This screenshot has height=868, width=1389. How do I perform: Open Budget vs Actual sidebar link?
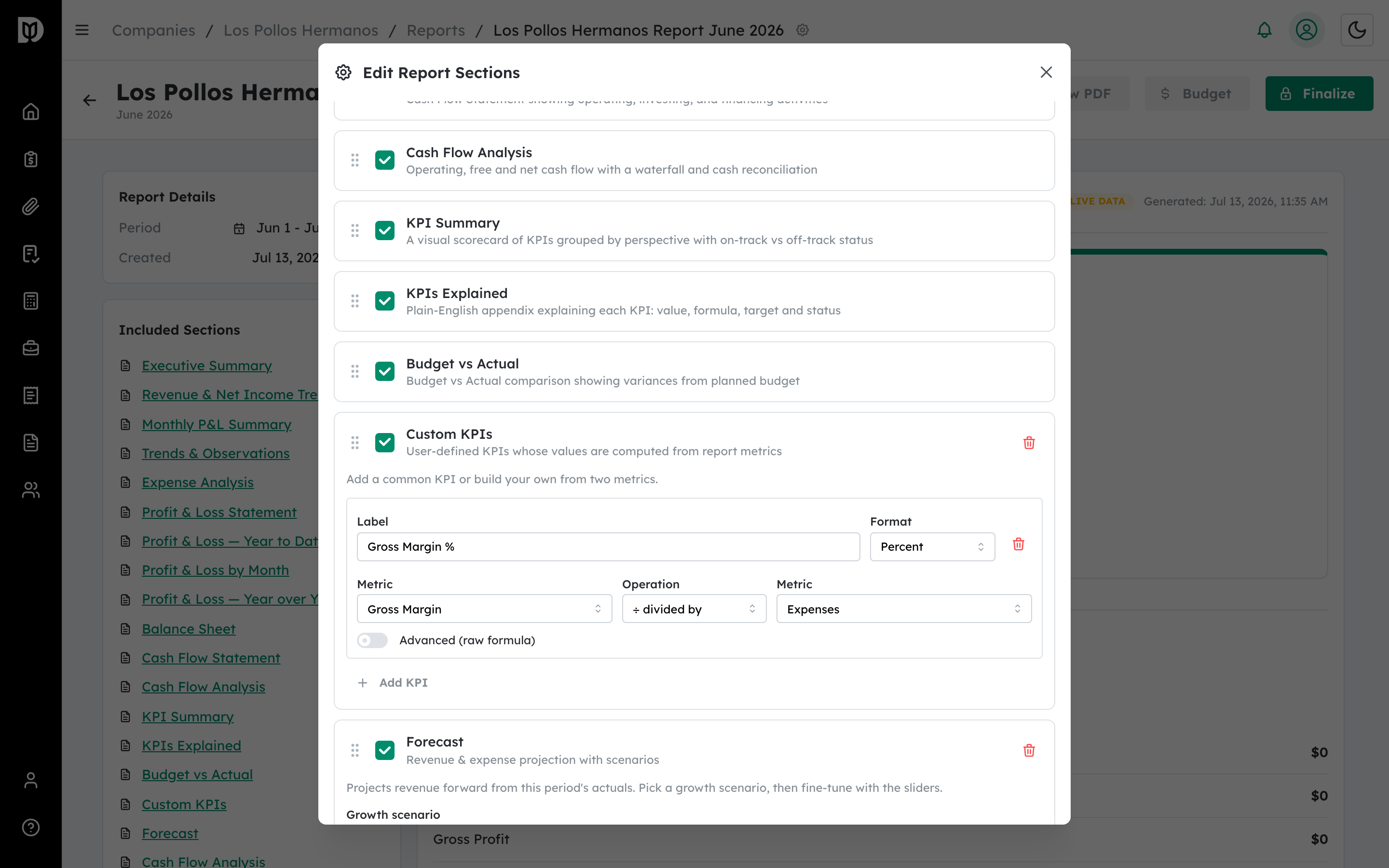click(197, 774)
